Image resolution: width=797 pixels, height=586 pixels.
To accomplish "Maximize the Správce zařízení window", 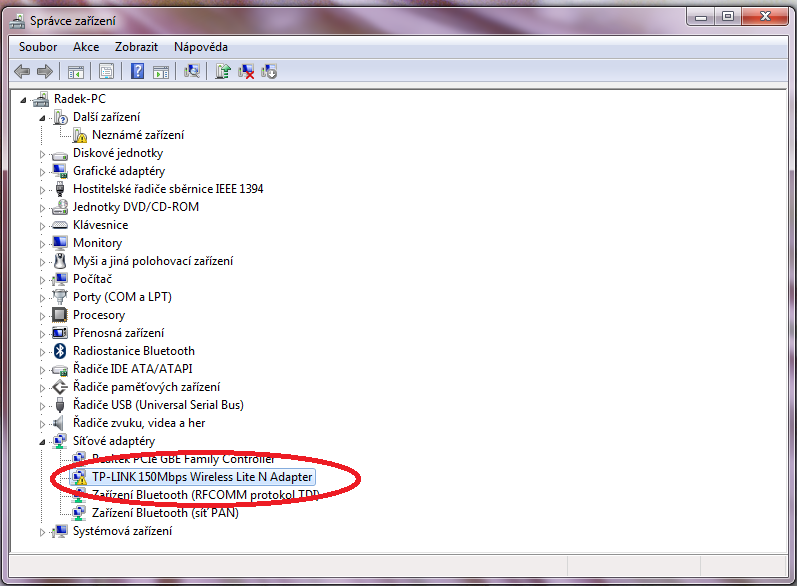I will tap(727, 17).
